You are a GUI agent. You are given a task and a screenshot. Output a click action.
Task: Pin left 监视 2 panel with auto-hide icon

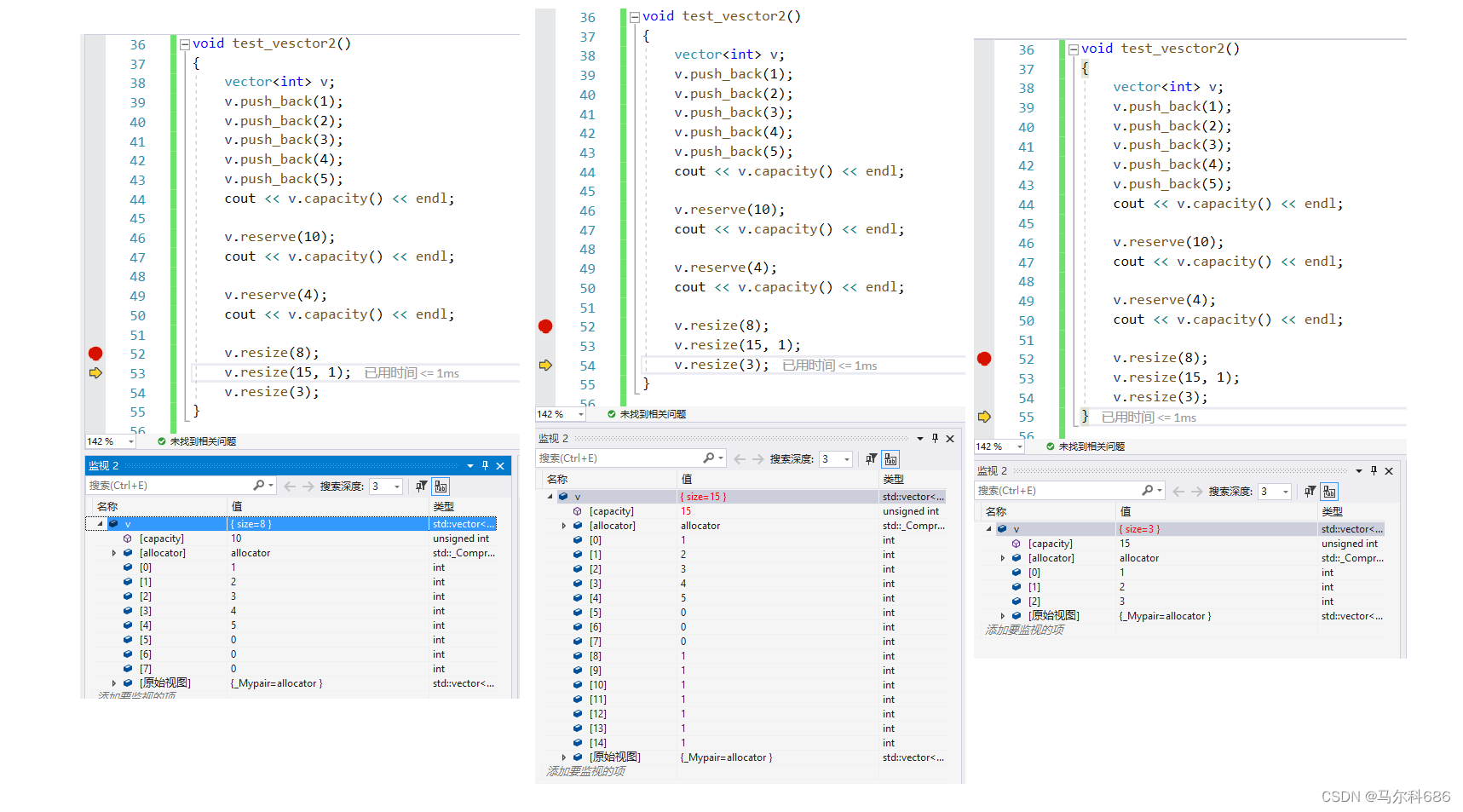(485, 465)
